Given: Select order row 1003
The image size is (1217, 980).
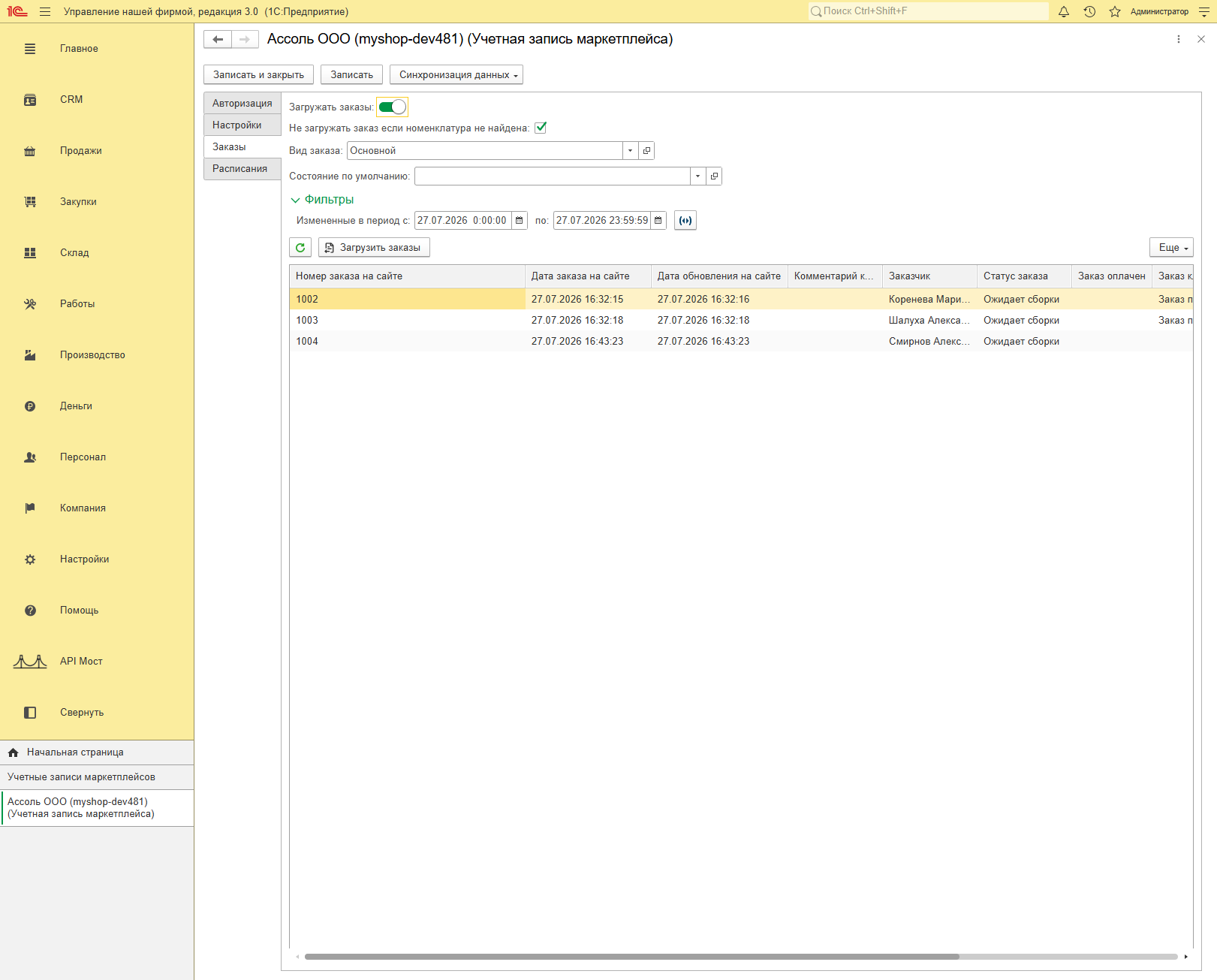Looking at the screenshot, I should point(741,320).
